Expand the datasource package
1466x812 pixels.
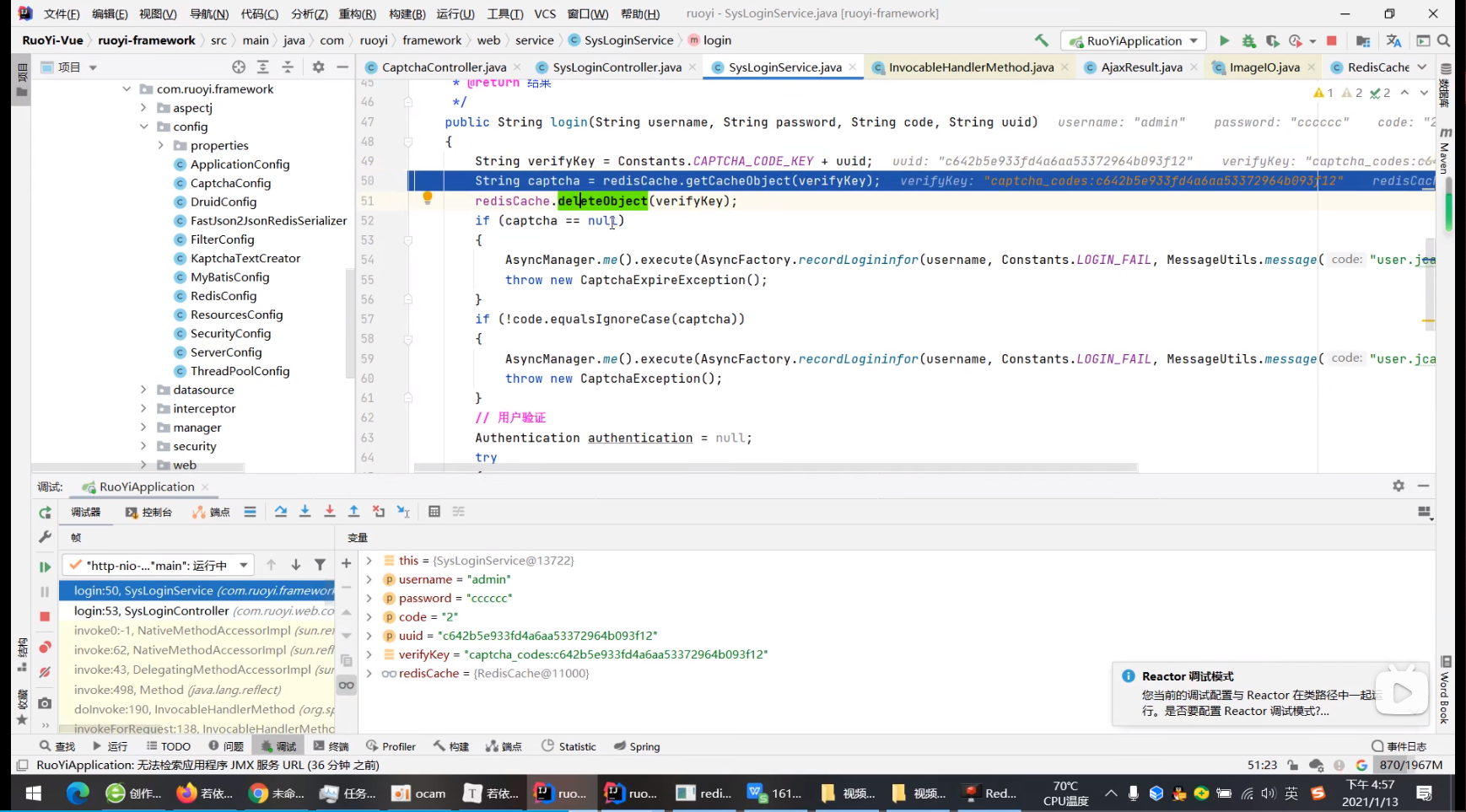(x=143, y=390)
